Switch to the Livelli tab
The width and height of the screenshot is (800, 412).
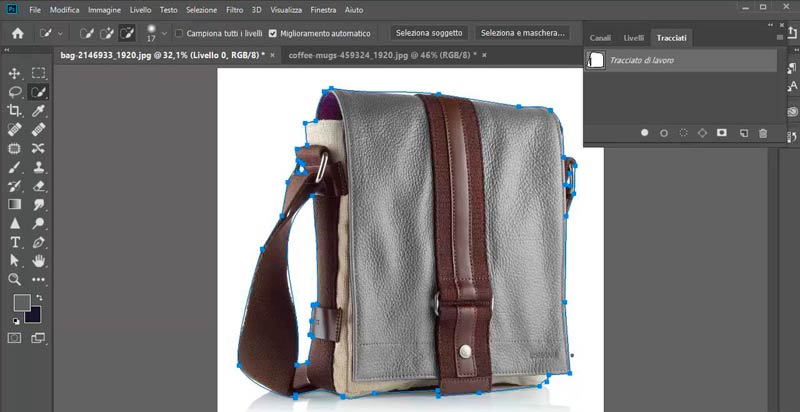[634, 38]
